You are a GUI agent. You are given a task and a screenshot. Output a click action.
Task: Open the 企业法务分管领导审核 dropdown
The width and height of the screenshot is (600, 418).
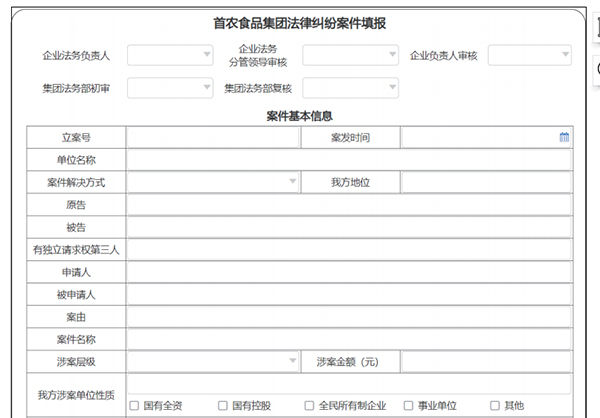pyautogui.click(x=351, y=55)
